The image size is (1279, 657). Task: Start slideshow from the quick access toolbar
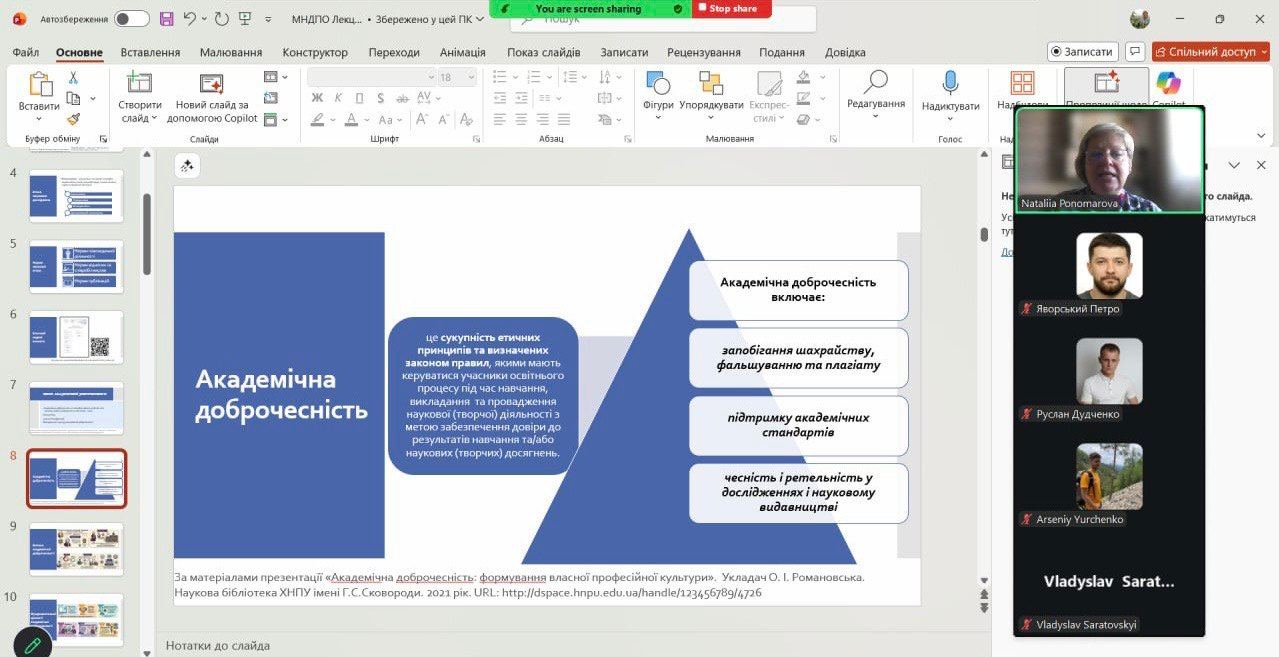(x=244, y=19)
